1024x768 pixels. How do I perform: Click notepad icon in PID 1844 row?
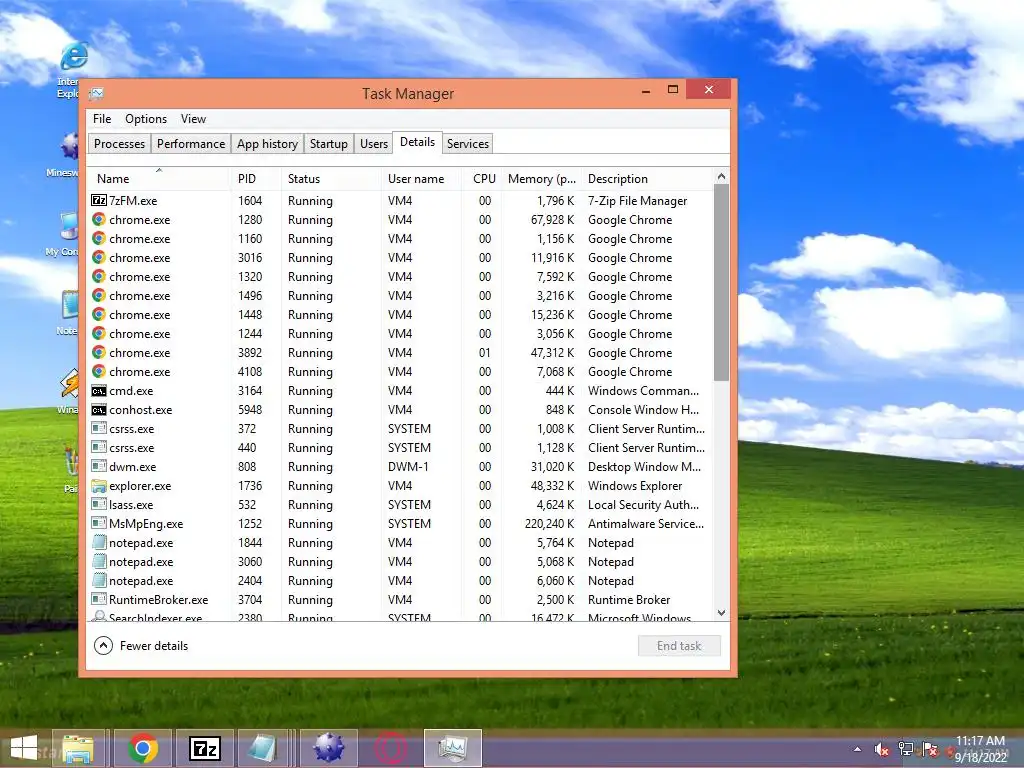click(x=99, y=542)
